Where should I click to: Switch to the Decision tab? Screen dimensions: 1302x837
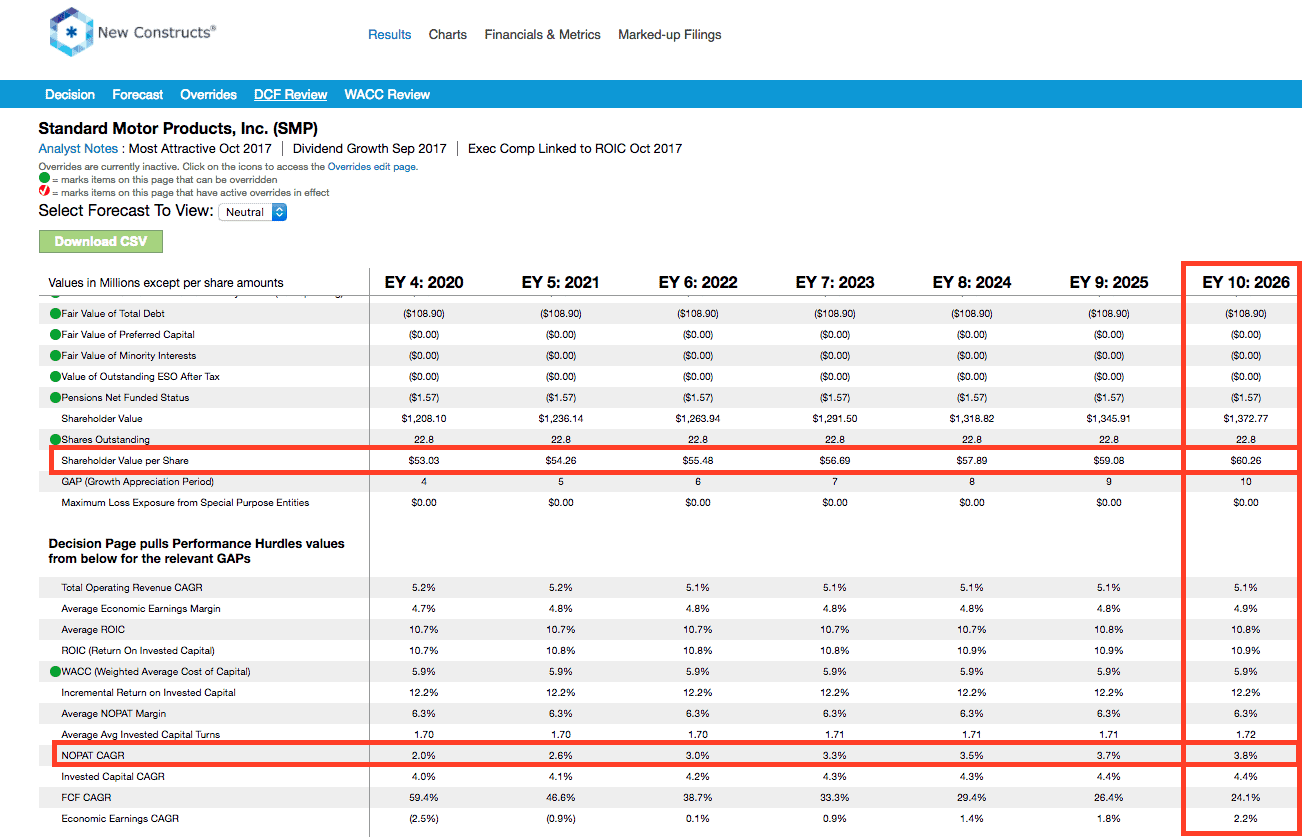(70, 95)
